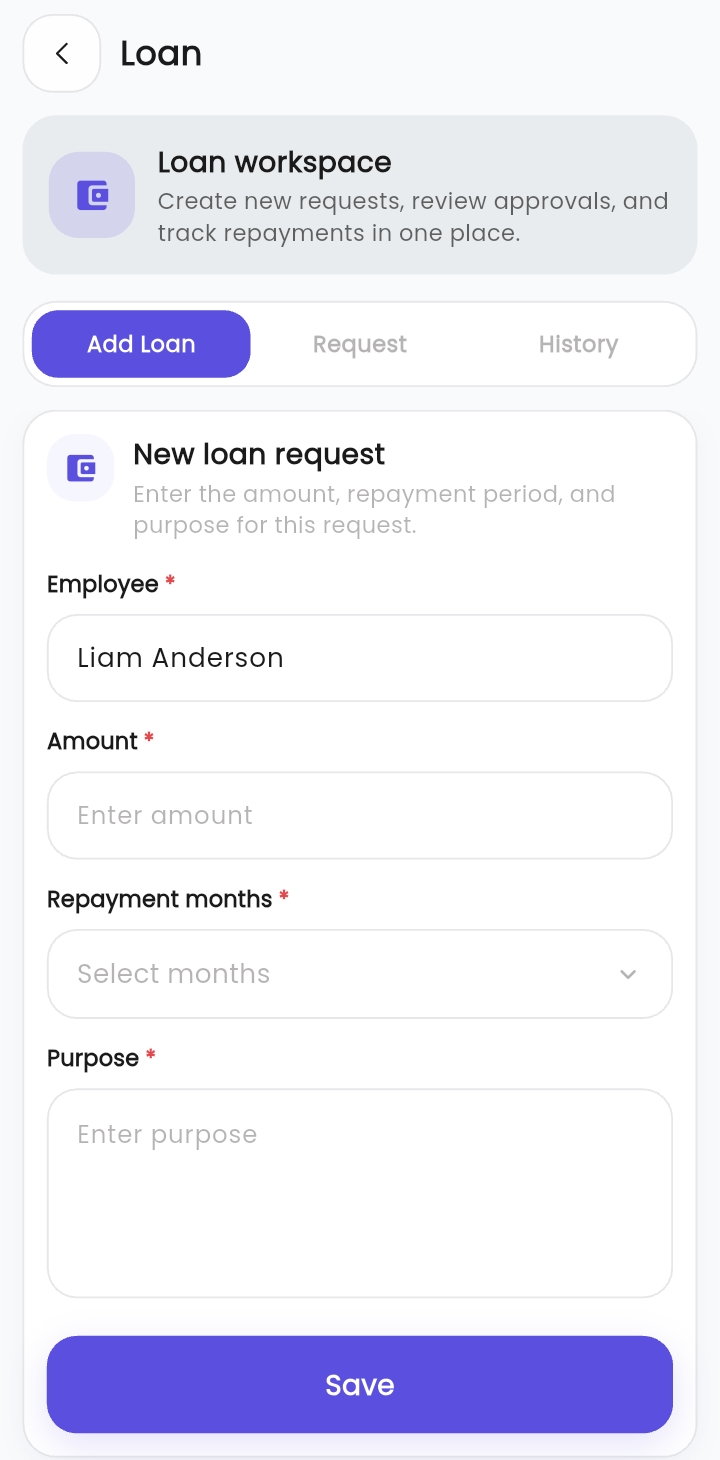Click the Save button
Screen dimensions: 720x1460
pos(360,1385)
